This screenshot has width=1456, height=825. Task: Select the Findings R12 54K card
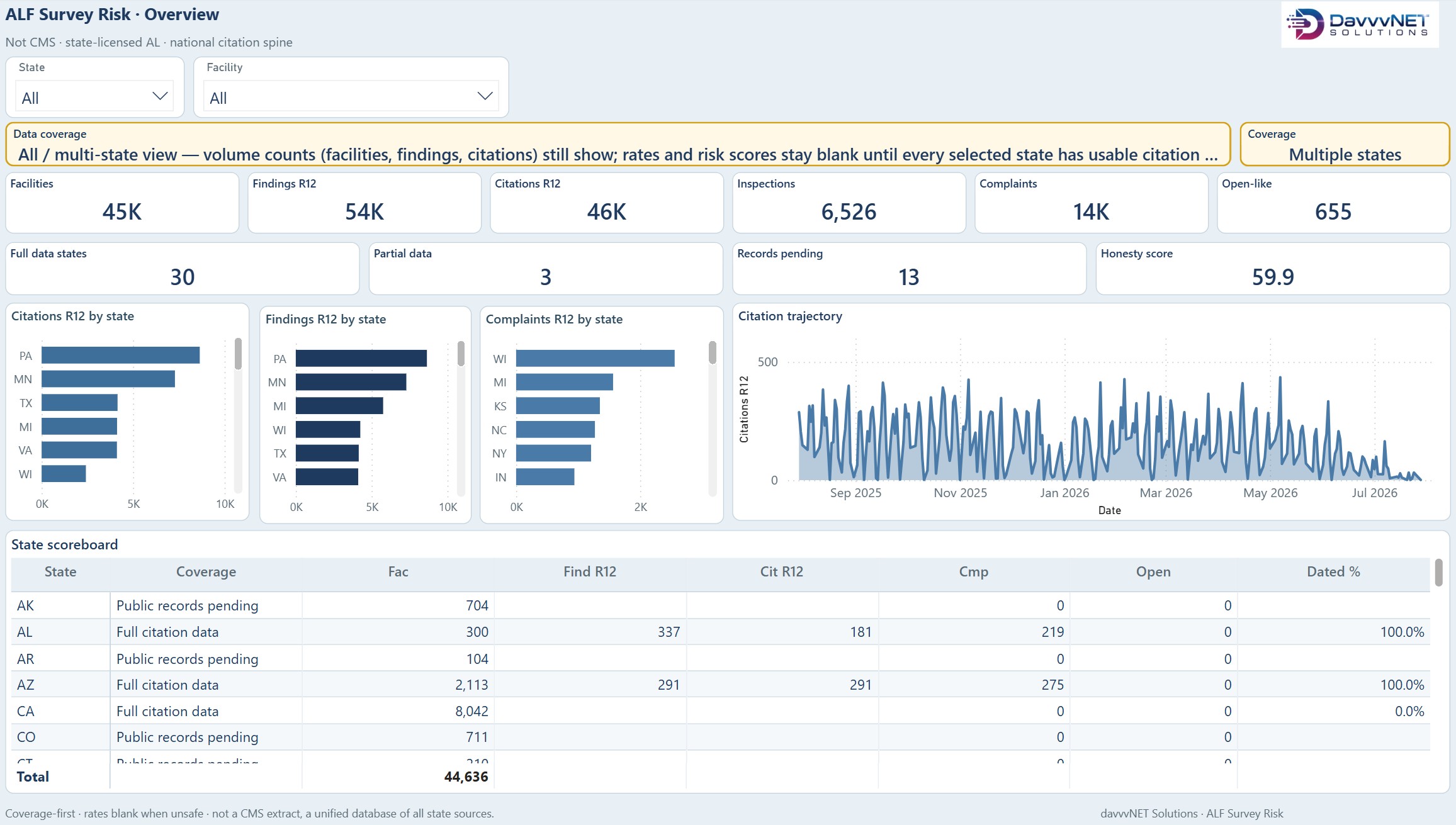[x=364, y=203]
